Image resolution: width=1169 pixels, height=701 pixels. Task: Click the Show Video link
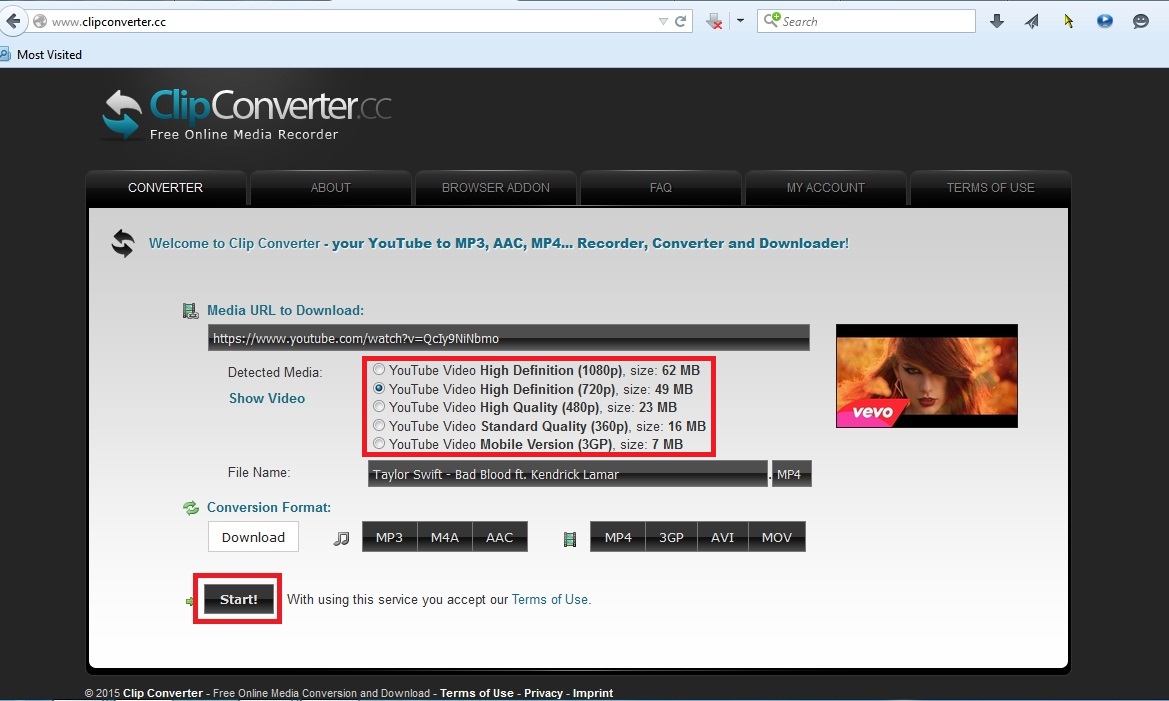267,398
